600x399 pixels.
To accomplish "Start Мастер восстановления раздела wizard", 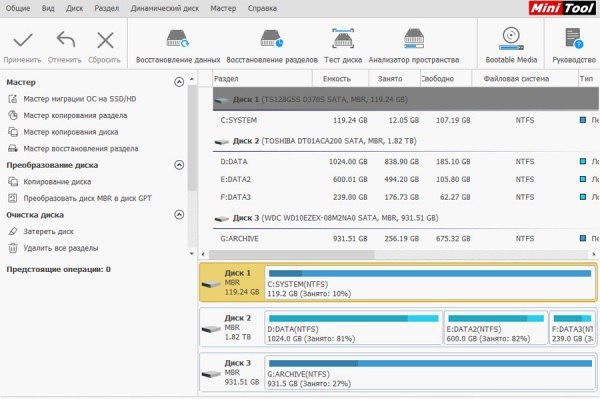I will point(81,148).
